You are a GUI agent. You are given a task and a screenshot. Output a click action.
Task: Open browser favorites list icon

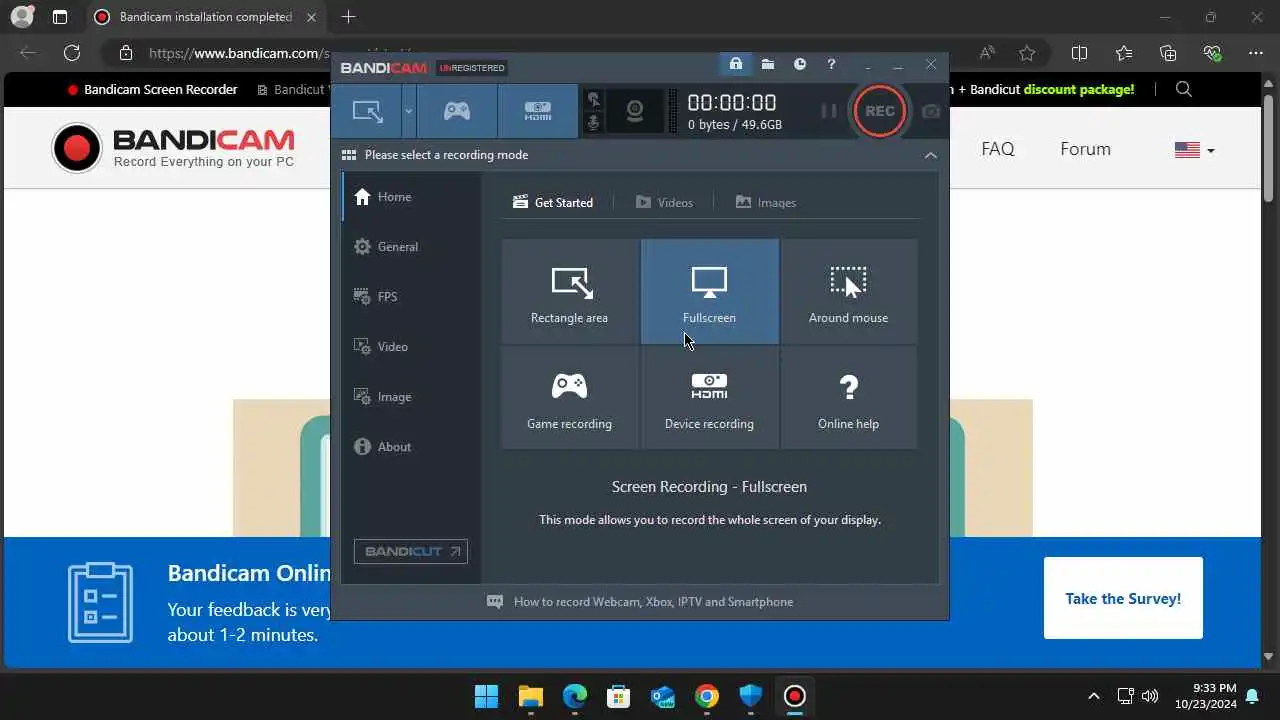pyautogui.click(x=1124, y=53)
